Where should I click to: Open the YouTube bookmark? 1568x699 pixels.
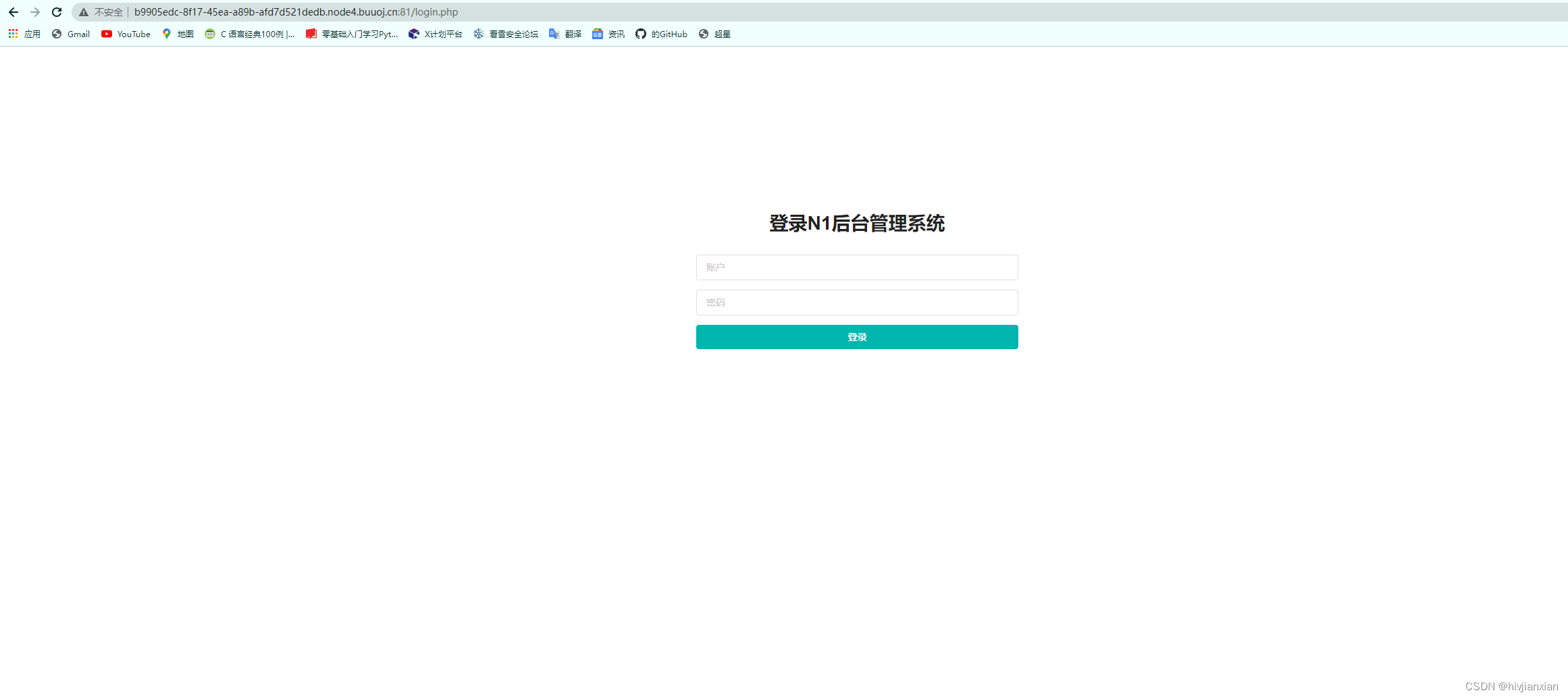[126, 34]
